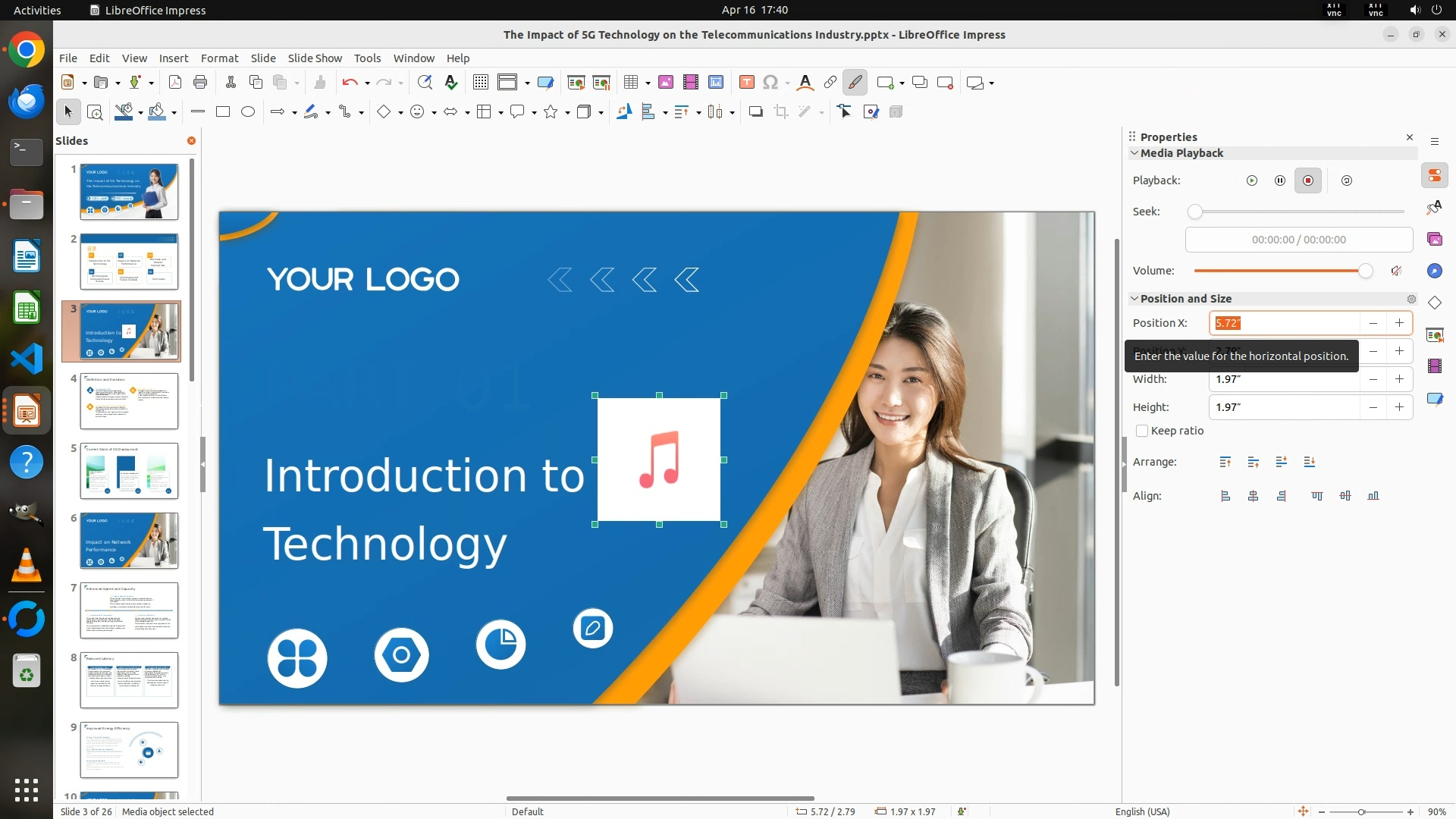This screenshot has width=1456, height=819.
Task: Click the Insert Table toolbar icon
Action: coord(630,83)
